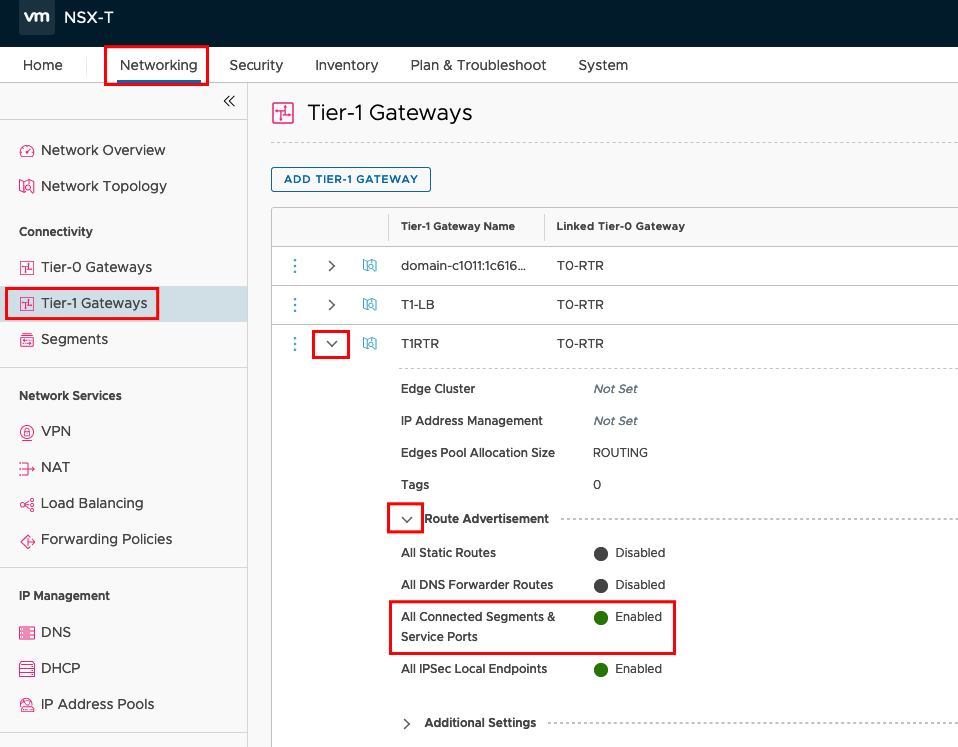This screenshot has width=958, height=747.
Task: Click the Load Balancing sidebar icon
Action: pos(27,505)
